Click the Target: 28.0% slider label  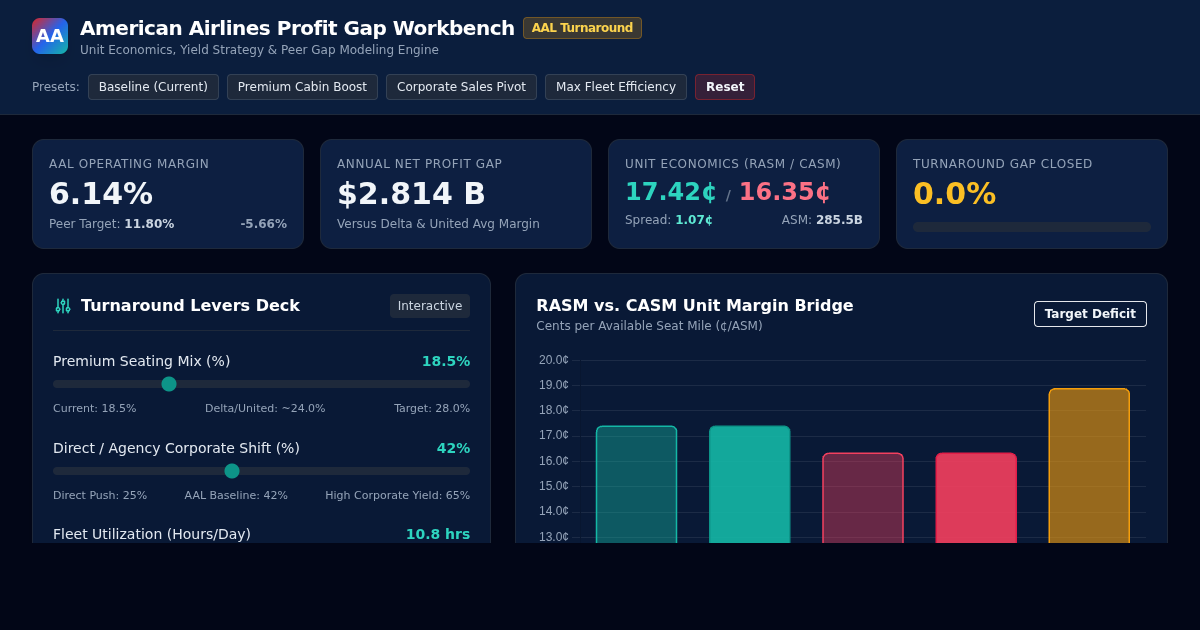[x=432, y=408]
